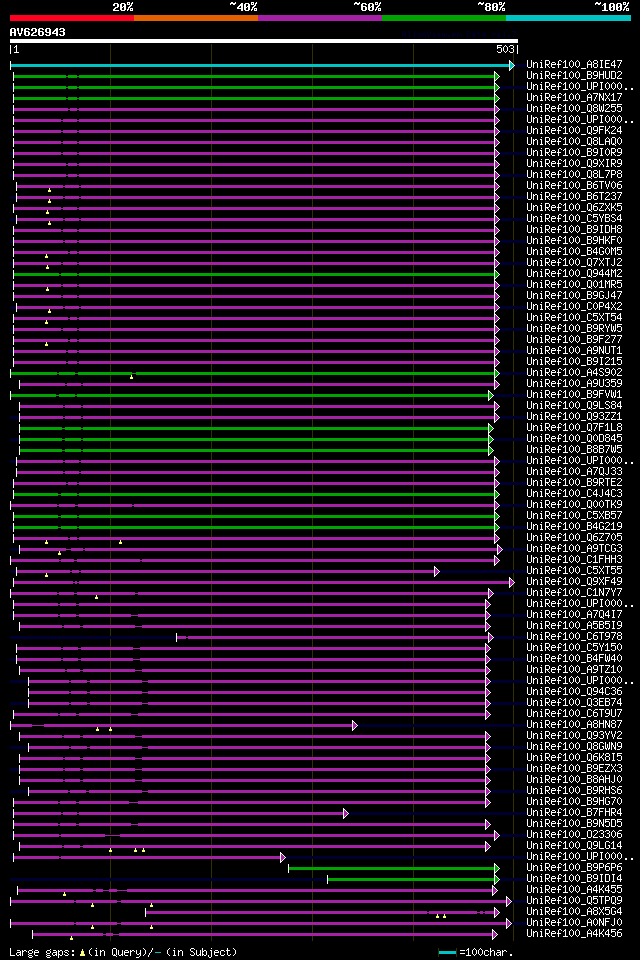Select the UniRef100_B6T237 label
Viewport: 640px width, 960px height.
(574, 197)
